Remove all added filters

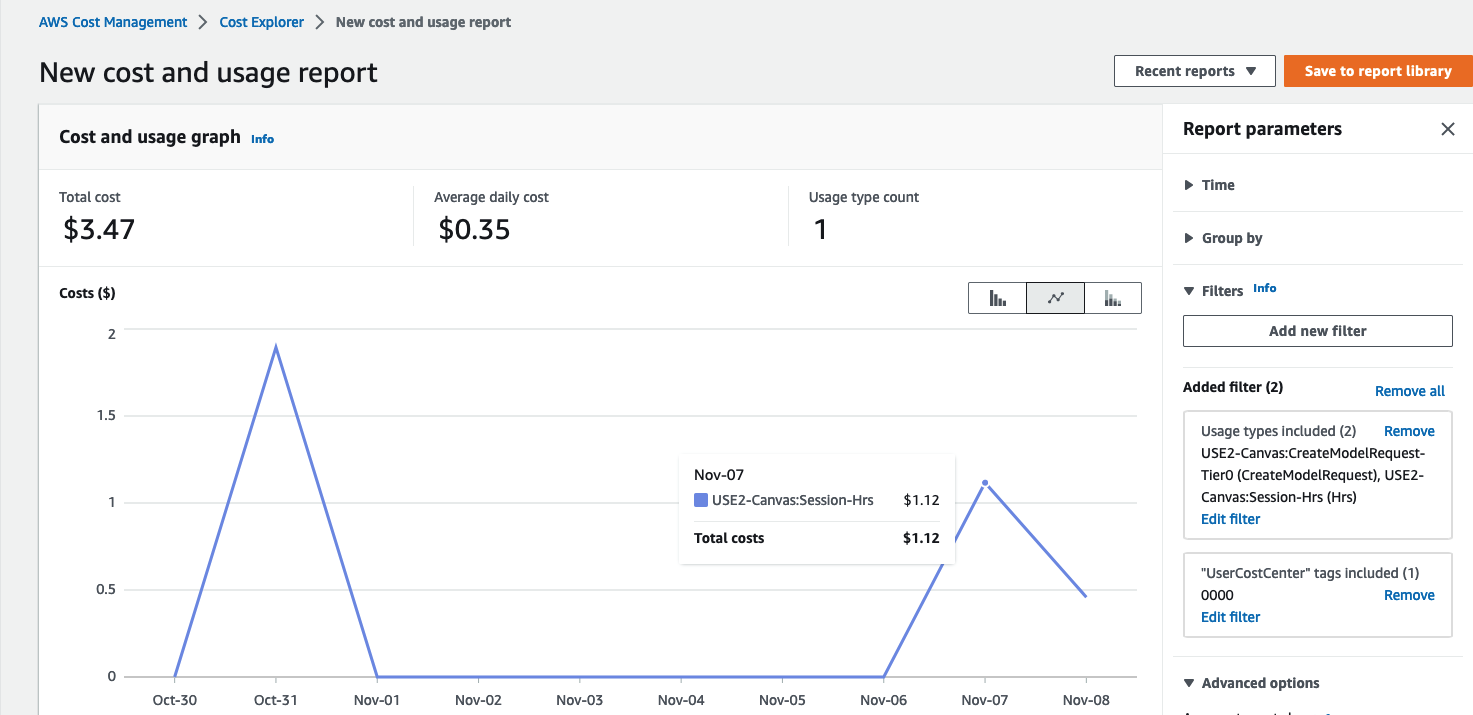tap(1409, 391)
